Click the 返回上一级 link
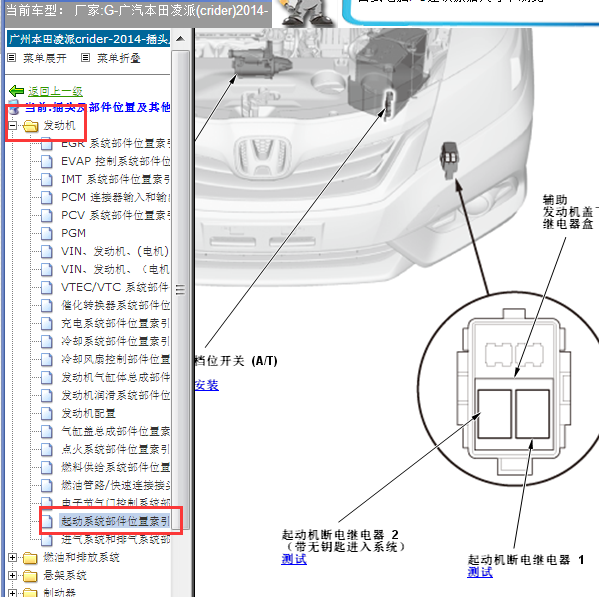The image size is (599, 597). pyautogui.click(x=55, y=91)
